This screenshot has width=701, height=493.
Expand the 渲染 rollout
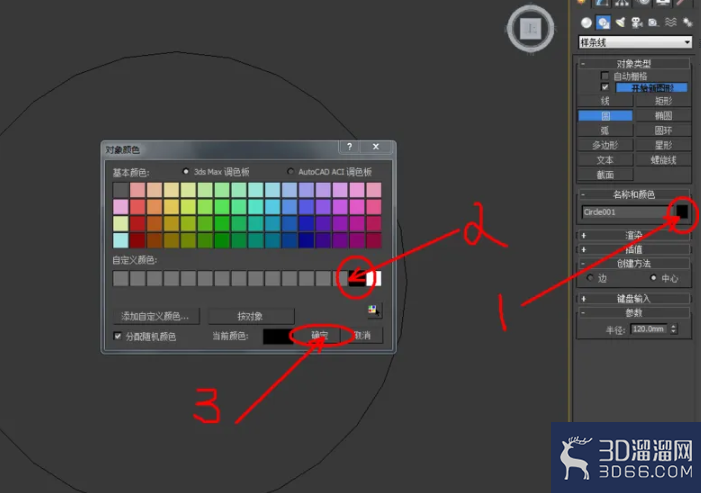point(633,235)
